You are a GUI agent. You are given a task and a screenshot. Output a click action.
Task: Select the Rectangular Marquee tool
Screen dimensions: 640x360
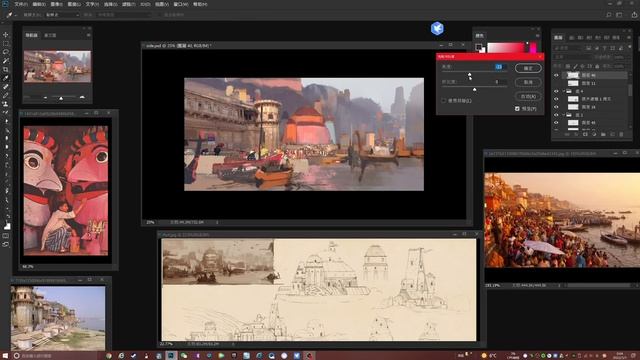click(6, 43)
